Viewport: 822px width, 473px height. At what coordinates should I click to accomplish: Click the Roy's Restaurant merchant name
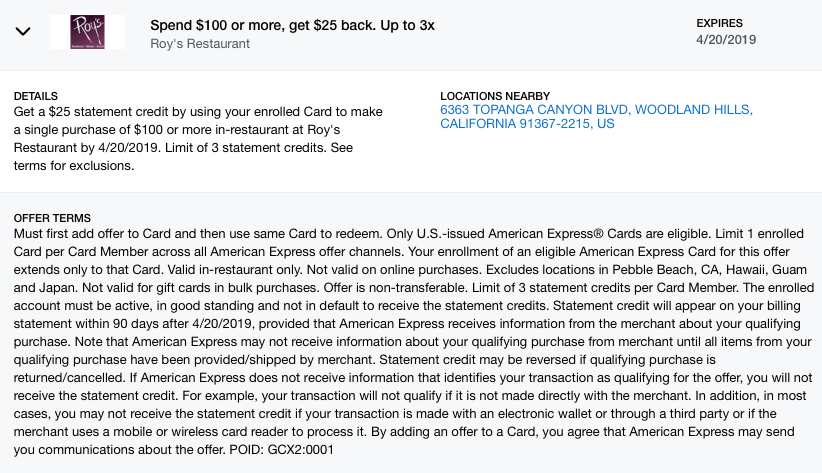point(200,44)
